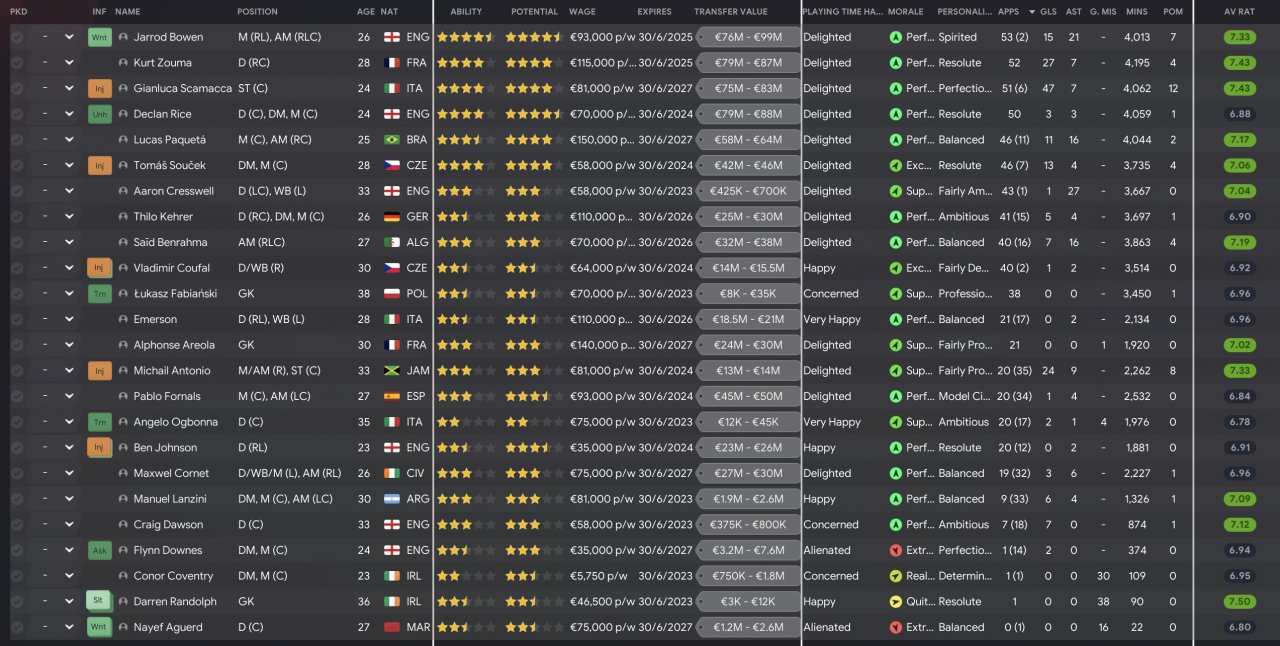The height and width of the screenshot is (646, 1280).
Task: Click Darren Randolph's 'Slt' status badge
Action: [x=100, y=601]
